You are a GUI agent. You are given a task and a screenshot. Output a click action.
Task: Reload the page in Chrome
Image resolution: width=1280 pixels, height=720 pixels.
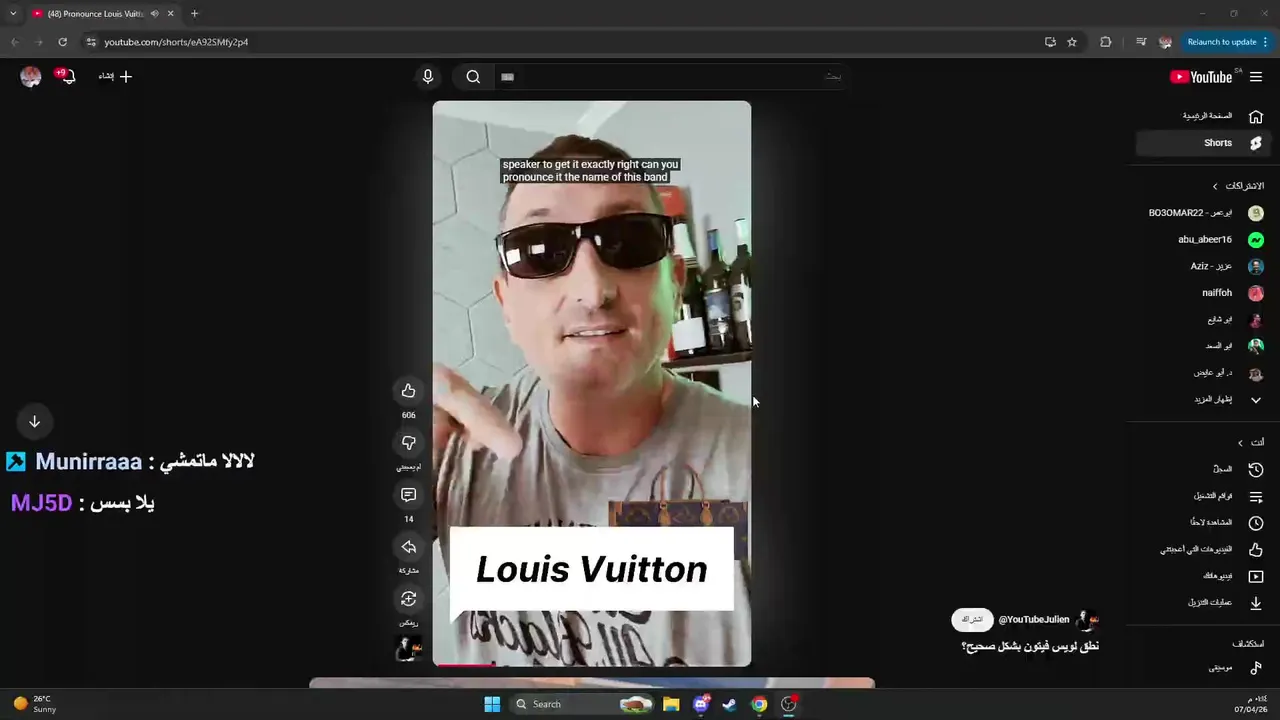coord(62,42)
